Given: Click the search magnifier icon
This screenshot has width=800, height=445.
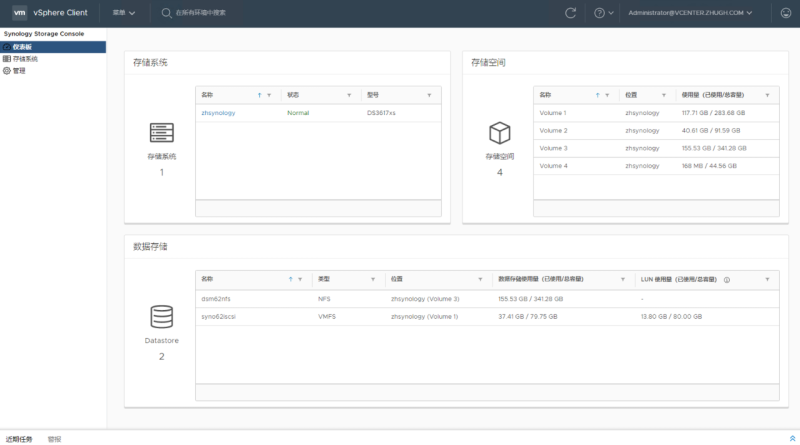Looking at the screenshot, I should click(166, 13).
